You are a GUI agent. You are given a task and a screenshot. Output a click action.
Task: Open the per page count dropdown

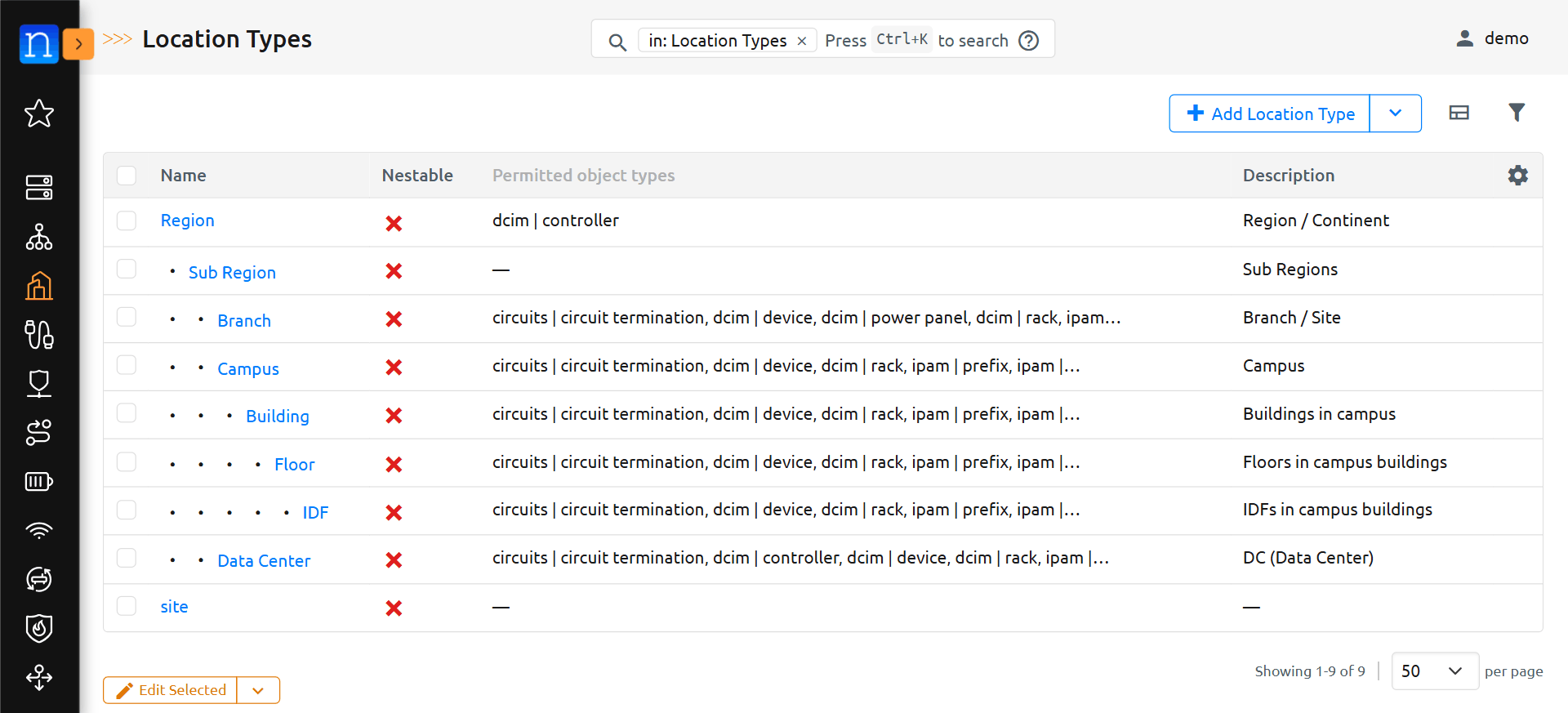point(1434,671)
